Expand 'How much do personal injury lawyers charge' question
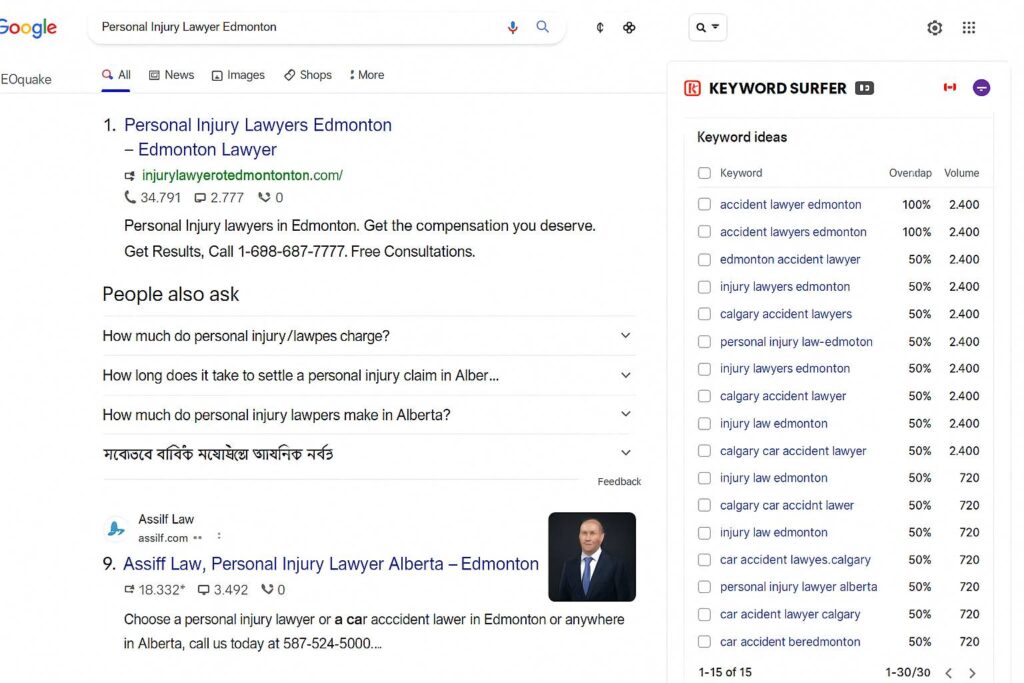The image size is (1024, 683). pos(625,336)
